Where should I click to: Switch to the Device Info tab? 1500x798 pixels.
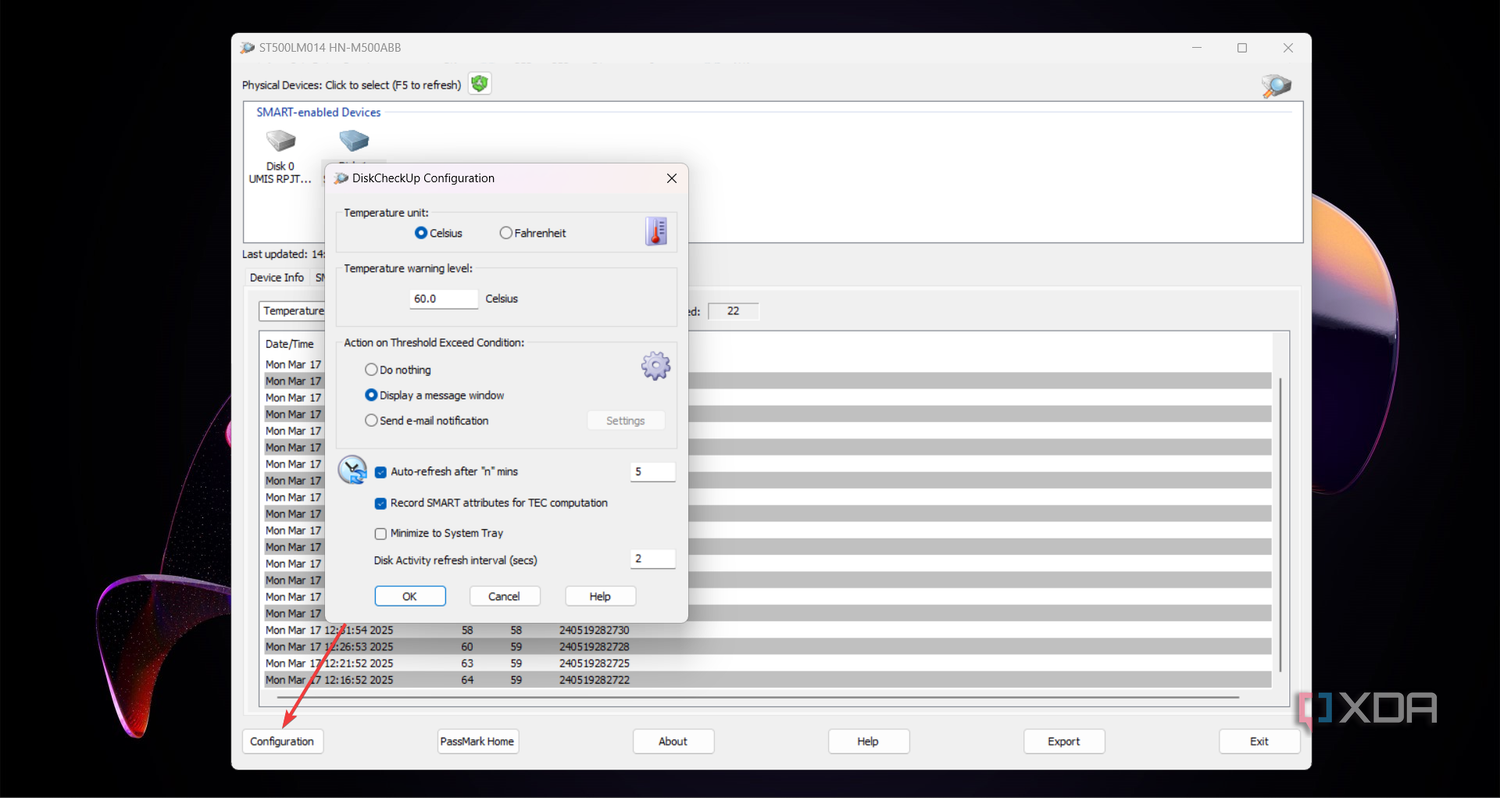coord(277,278)
